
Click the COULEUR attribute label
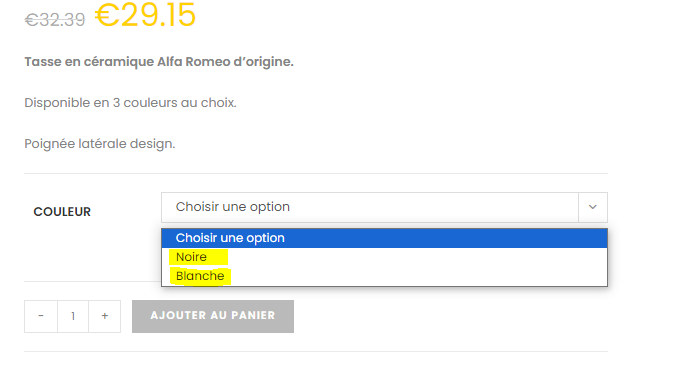(62, 212)
